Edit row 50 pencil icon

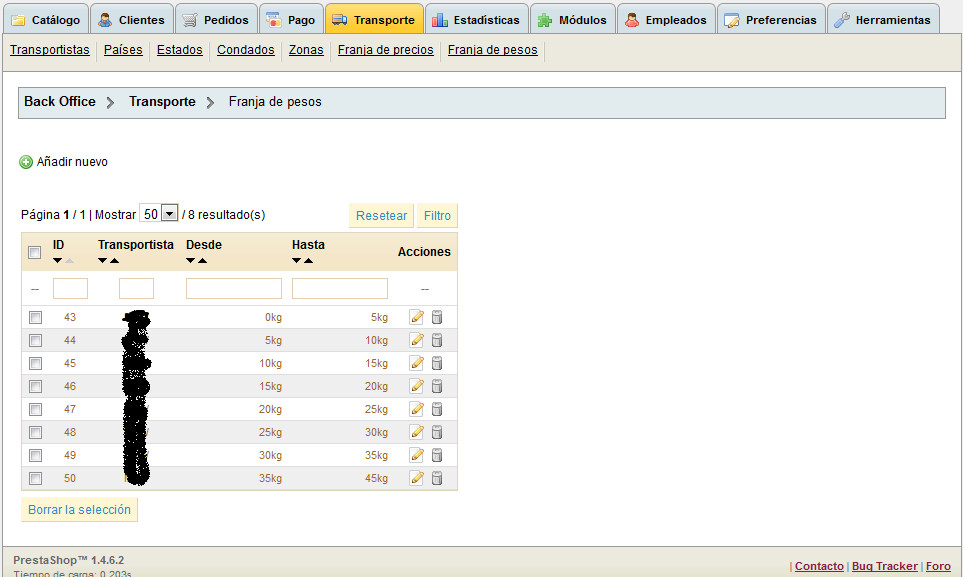(417, 478)
